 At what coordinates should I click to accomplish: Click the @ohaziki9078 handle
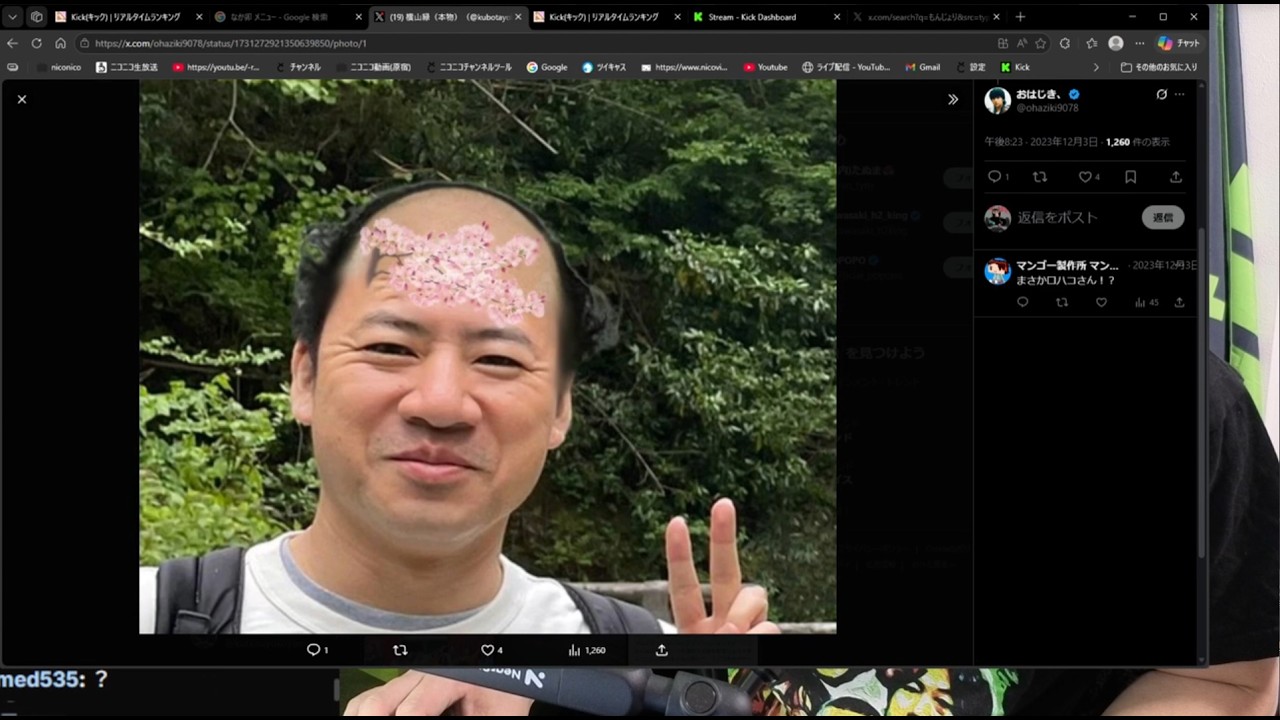pyautogui.click(x=1047, y=107)
